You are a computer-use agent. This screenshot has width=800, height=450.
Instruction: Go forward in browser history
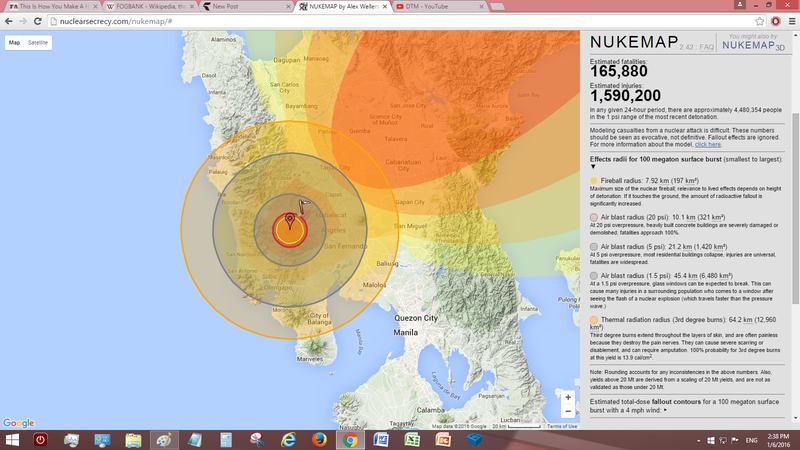(x=23, y=21)
